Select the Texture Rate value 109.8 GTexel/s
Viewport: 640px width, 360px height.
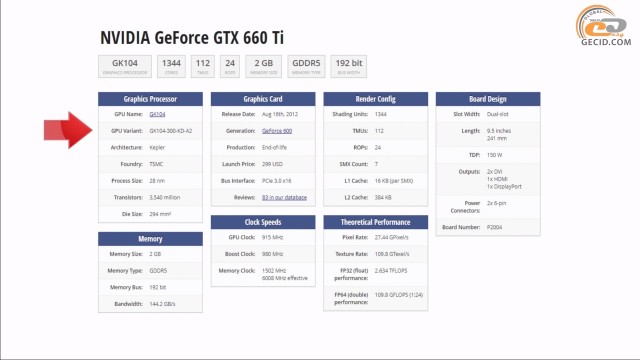(392, 254)
